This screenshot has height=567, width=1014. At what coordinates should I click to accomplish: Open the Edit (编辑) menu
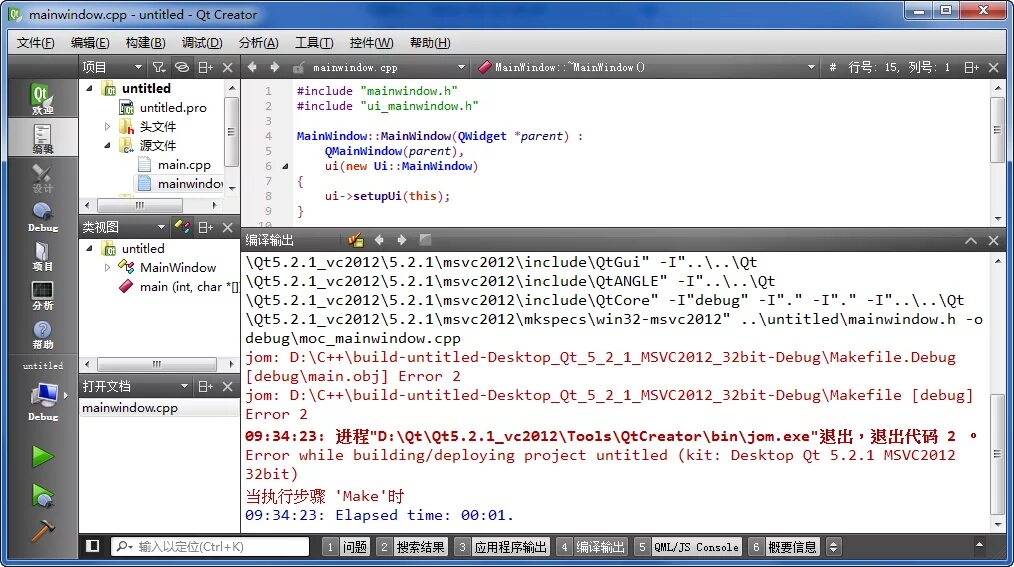90,43
